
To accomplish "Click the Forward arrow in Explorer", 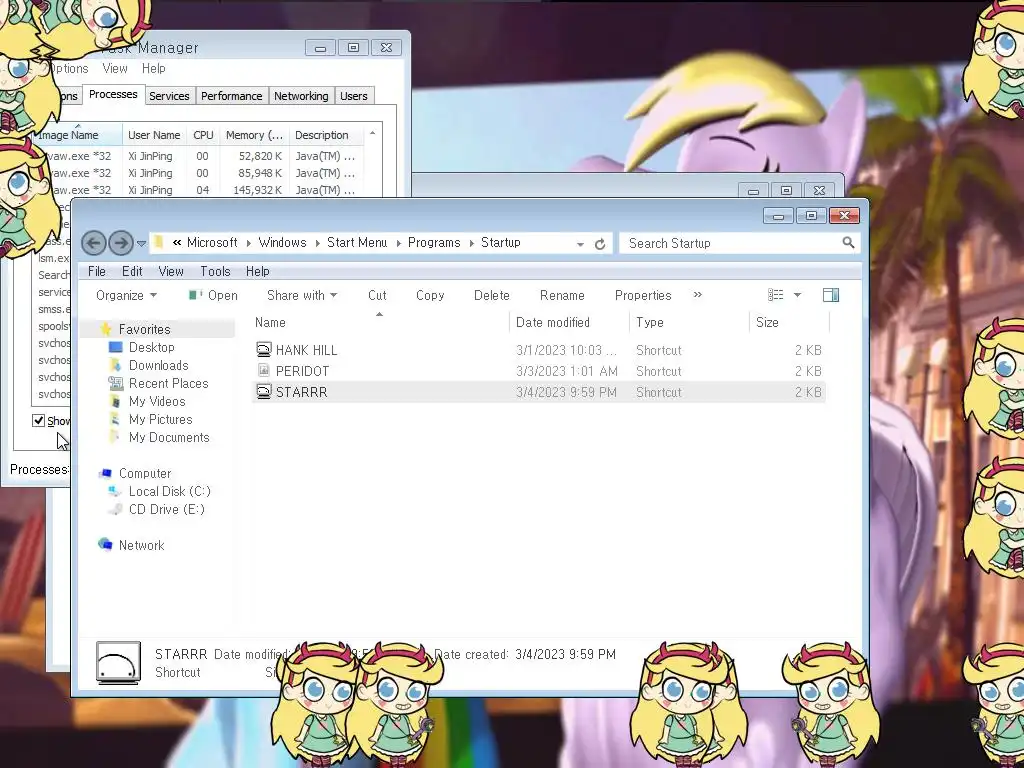I will [x=121, y=243].
